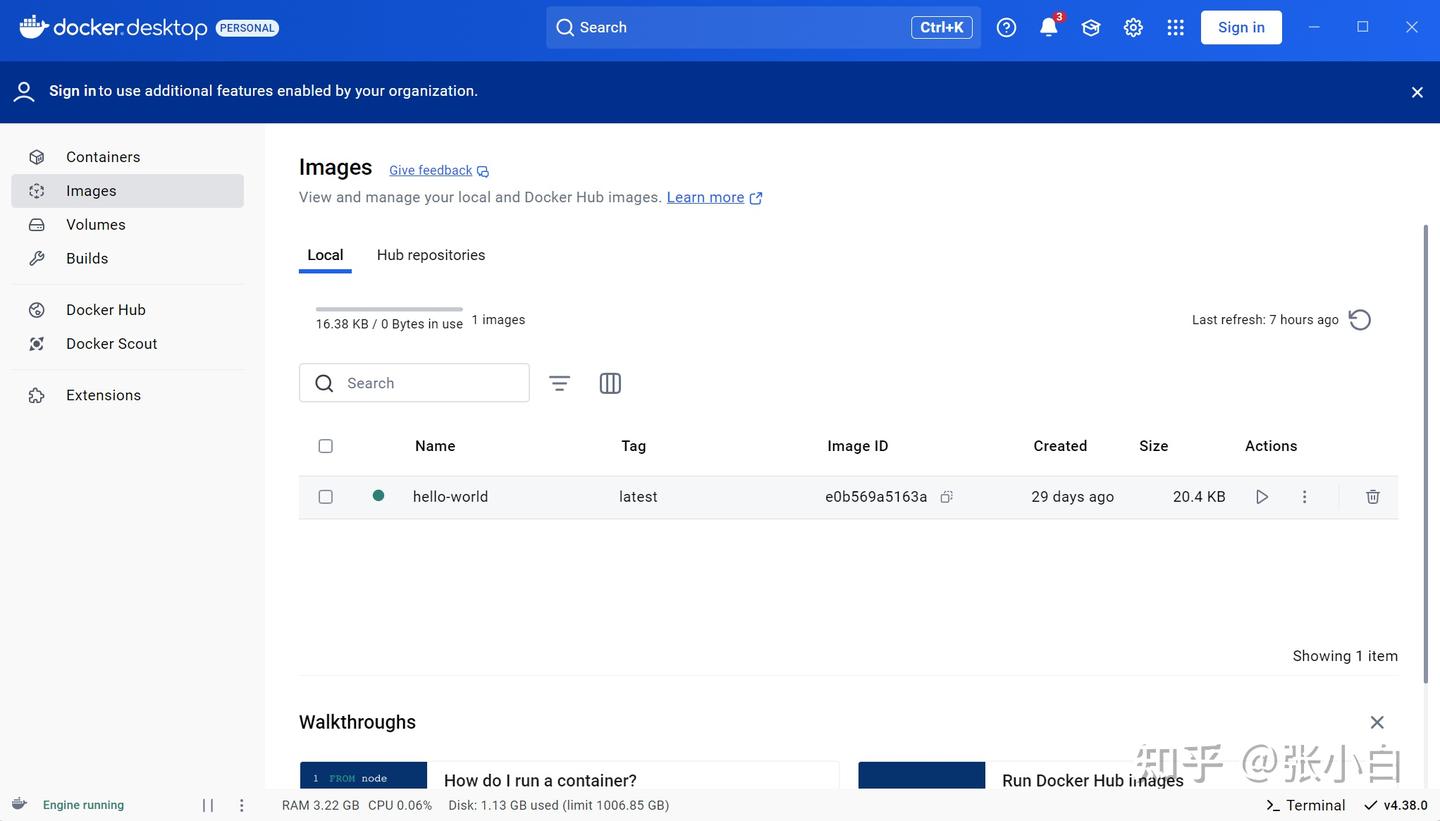Screen dimensions: 1440x821
Task: Click the hello-world image name
Action: pos(451,497)
